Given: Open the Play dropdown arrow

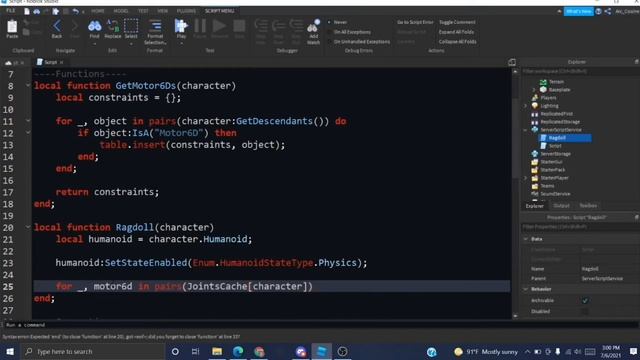Looking at the screenshot, I should (181, 43).
